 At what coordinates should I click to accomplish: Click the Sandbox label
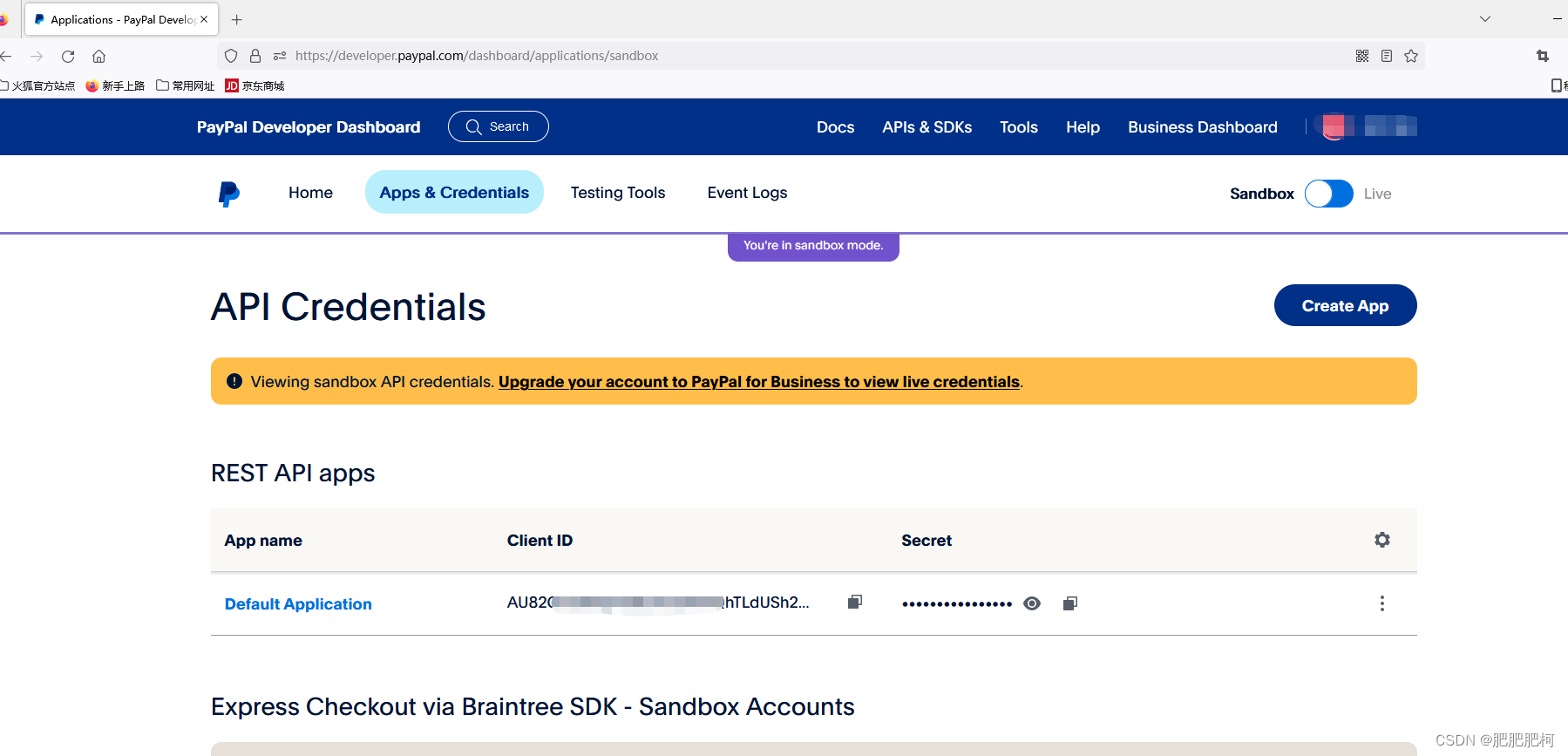[x=1261, y=194]
